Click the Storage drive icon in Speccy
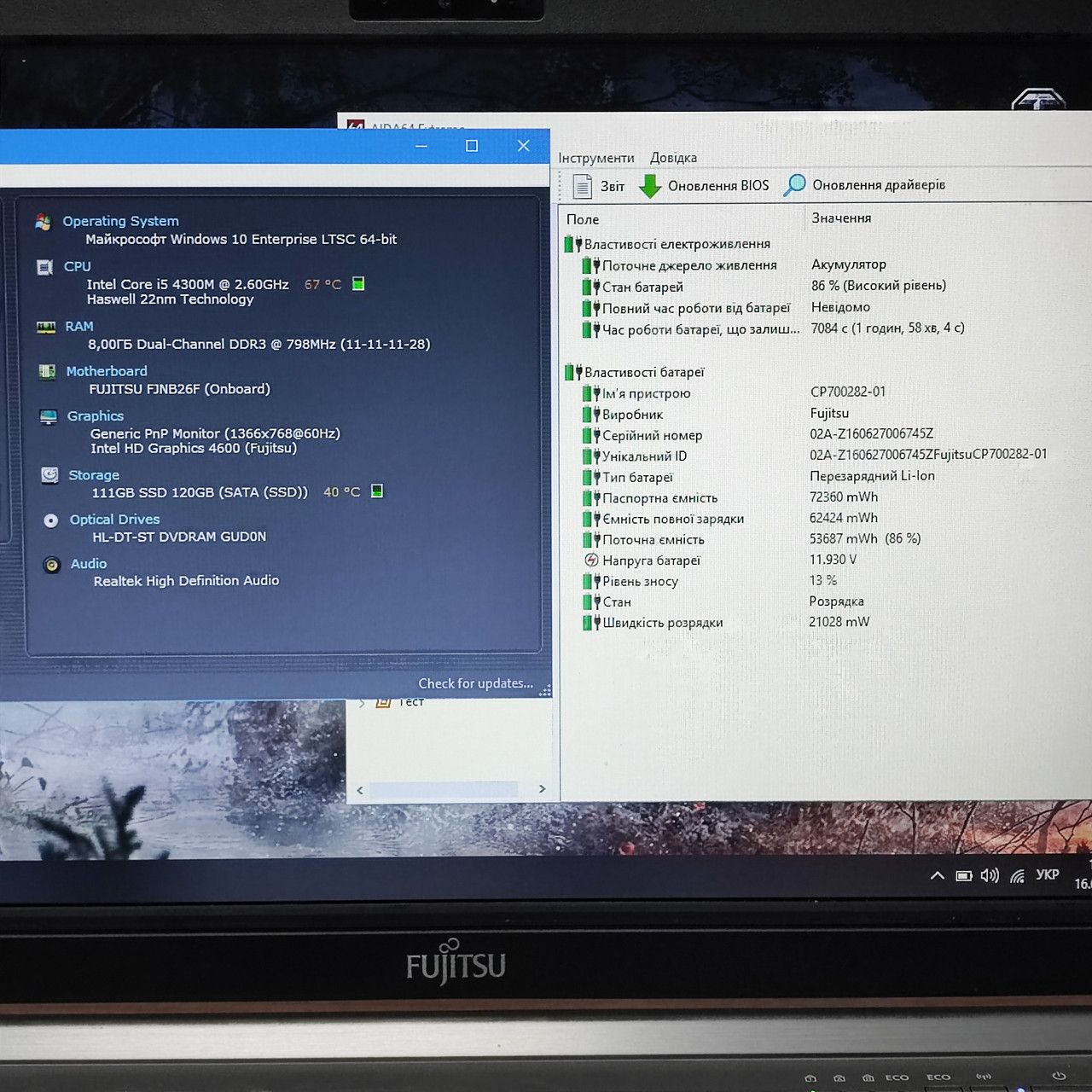 tap(50, 475)
